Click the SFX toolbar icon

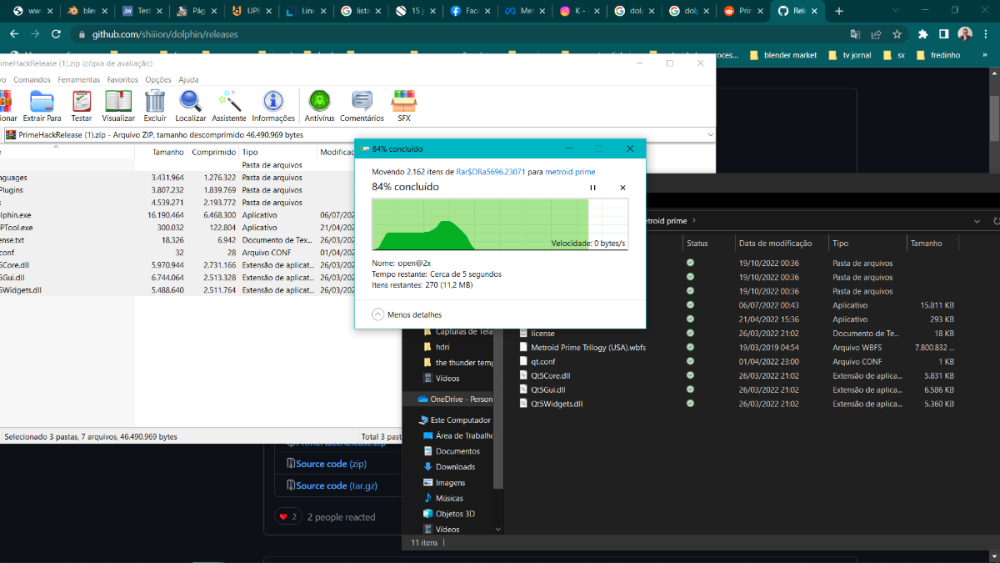(404, 106)
